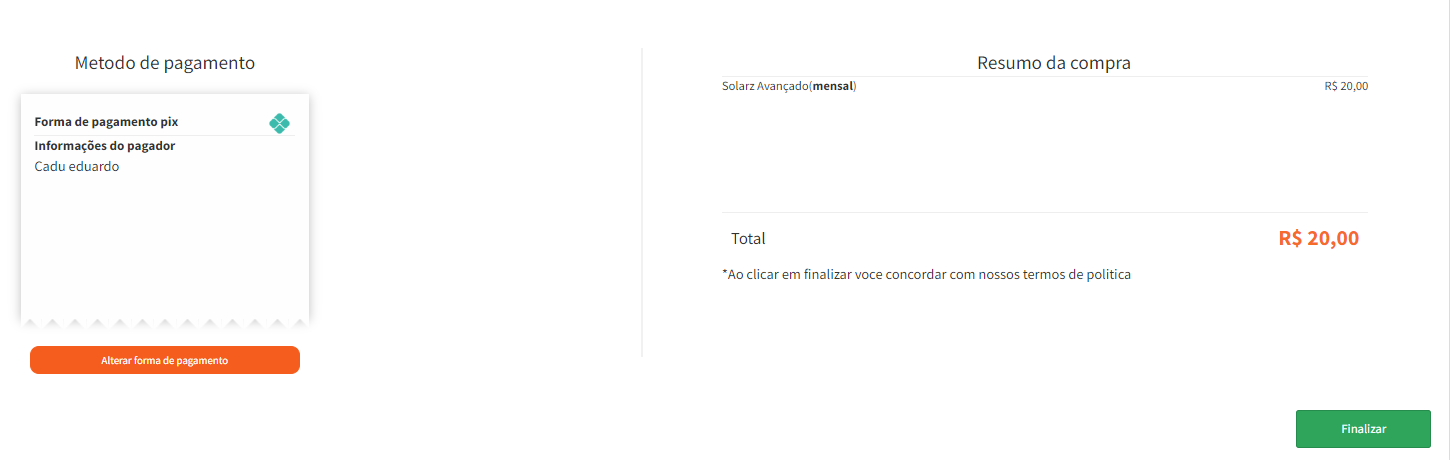This screenshot has height=460, width=1450.
Task: Click the blank area of the payment receipt card
Action: (x=165, y=250)
